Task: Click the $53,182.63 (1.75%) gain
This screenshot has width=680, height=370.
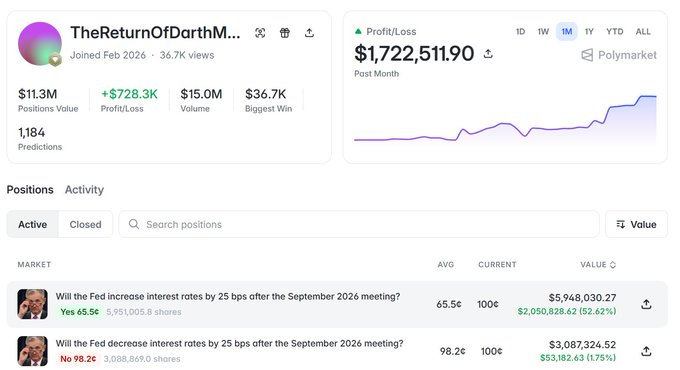Action: point(578,358)
